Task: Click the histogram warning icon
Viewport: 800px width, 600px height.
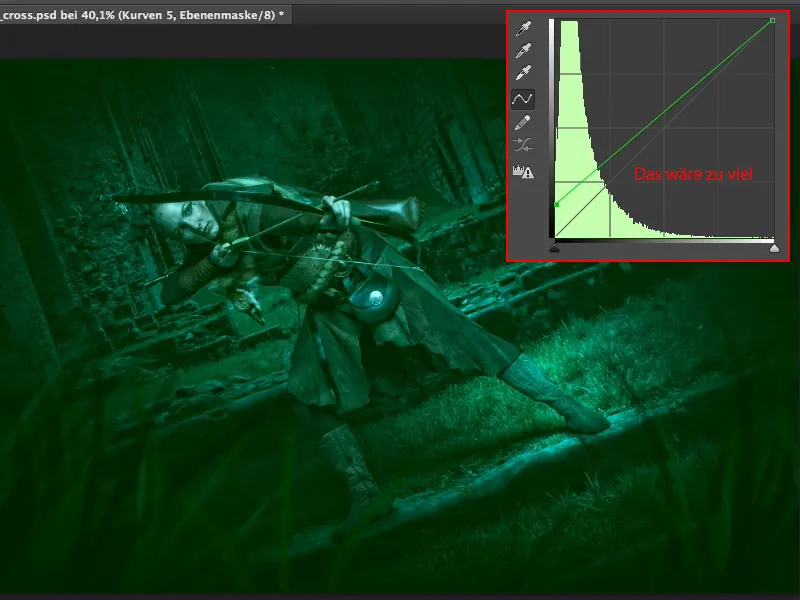Action: (x=523, y=171)
